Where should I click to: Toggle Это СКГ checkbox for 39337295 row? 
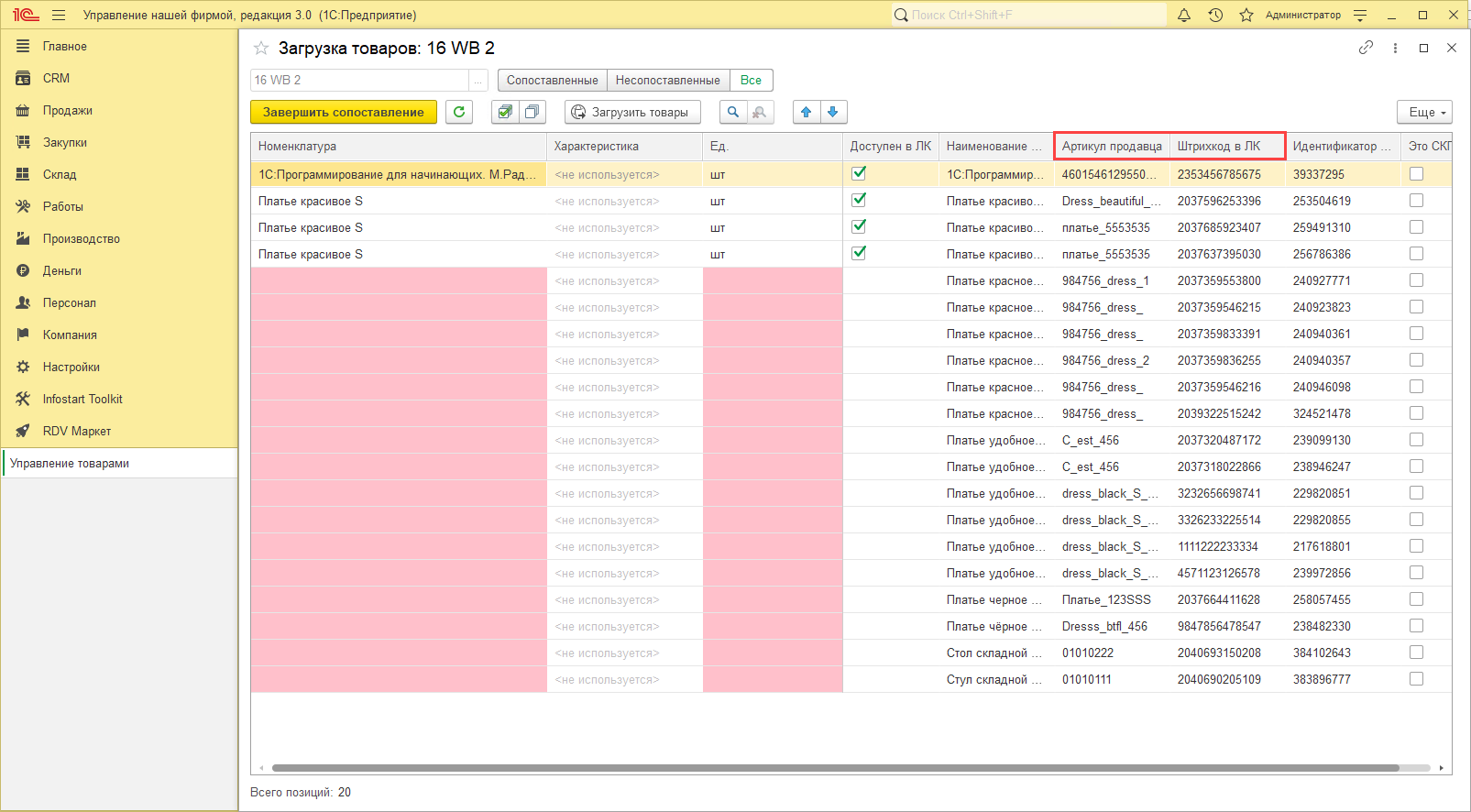1416,173
